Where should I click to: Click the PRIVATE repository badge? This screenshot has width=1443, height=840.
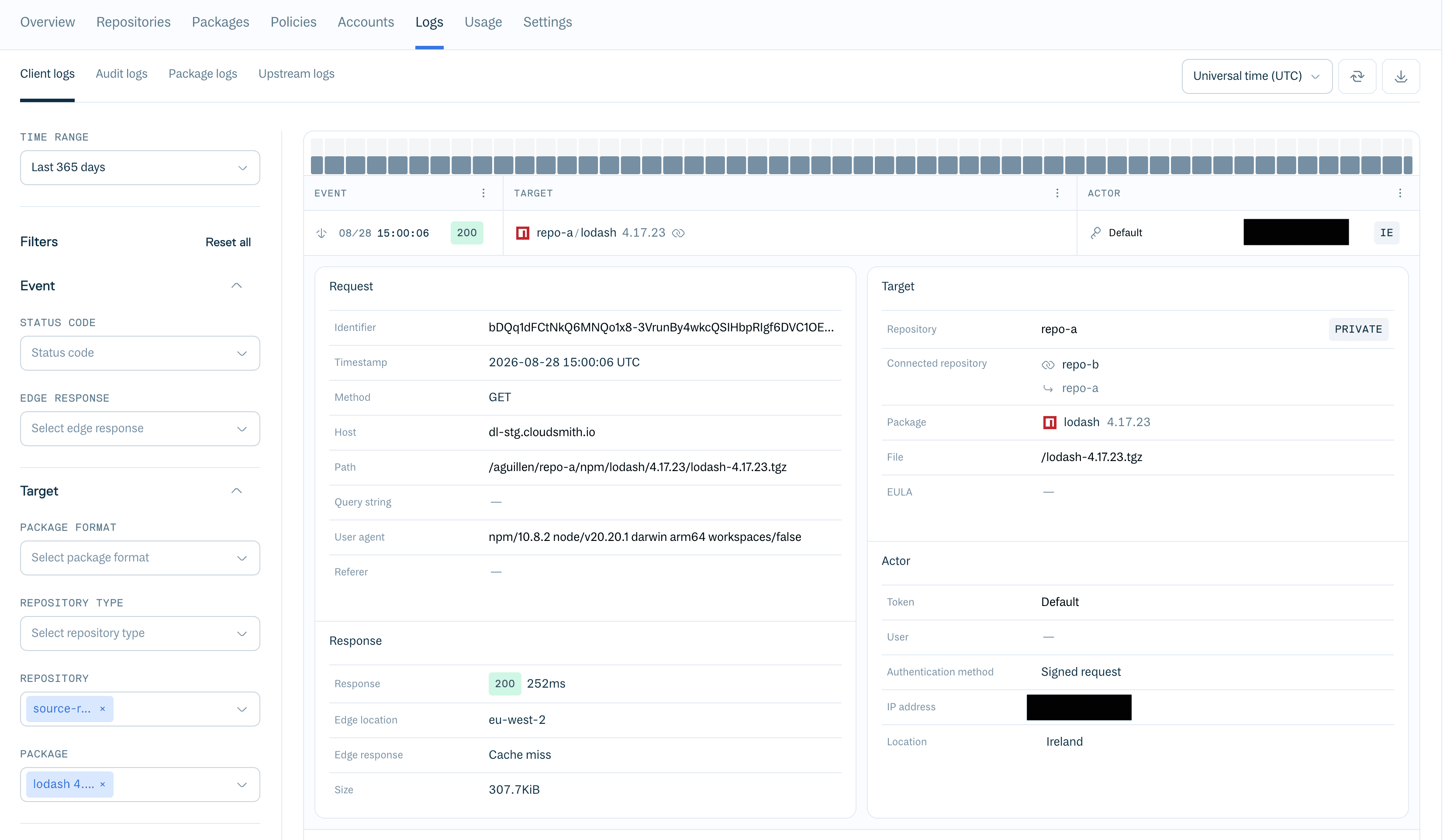(1358, 329)
